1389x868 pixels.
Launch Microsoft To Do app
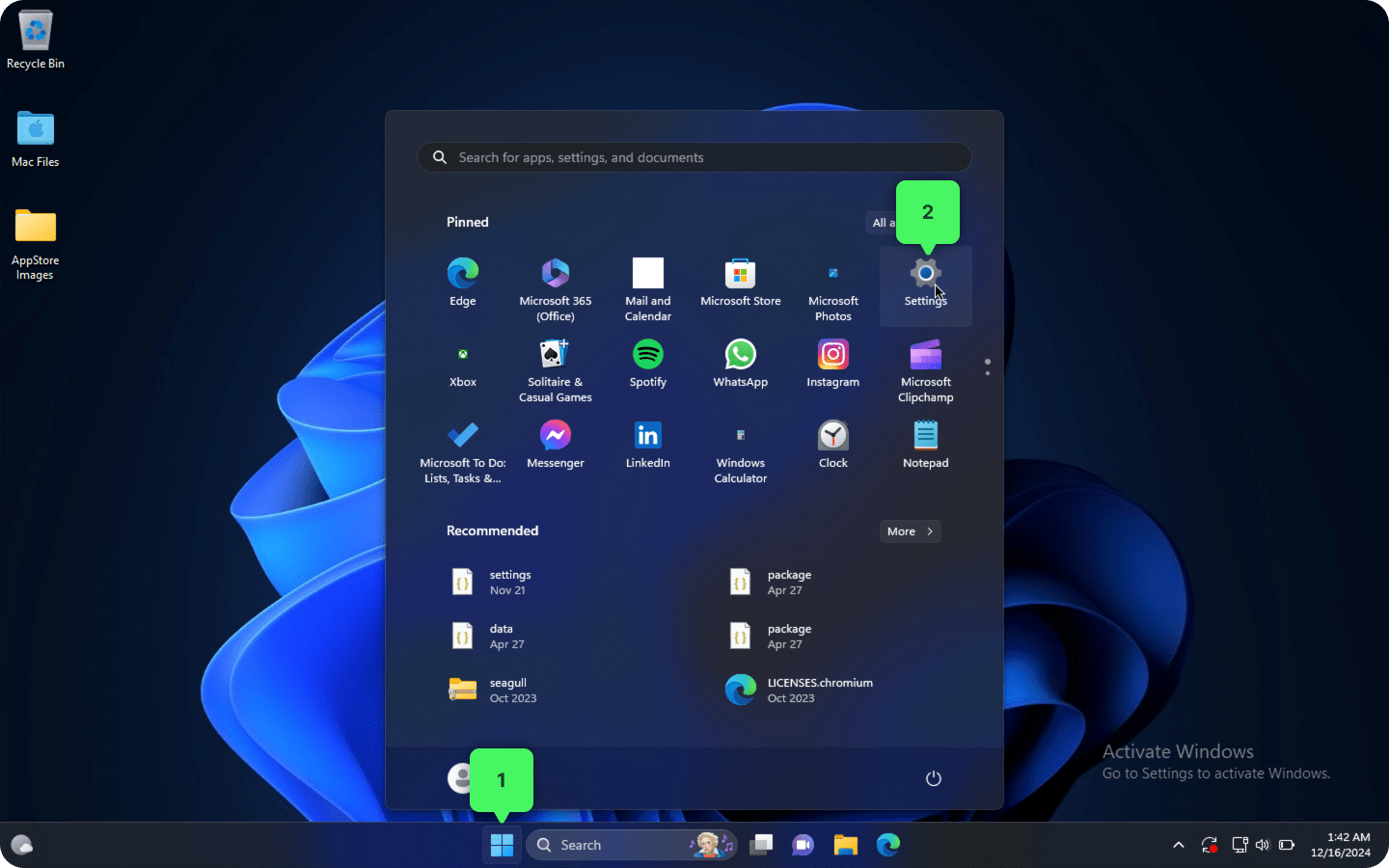(x=463, y=451)
